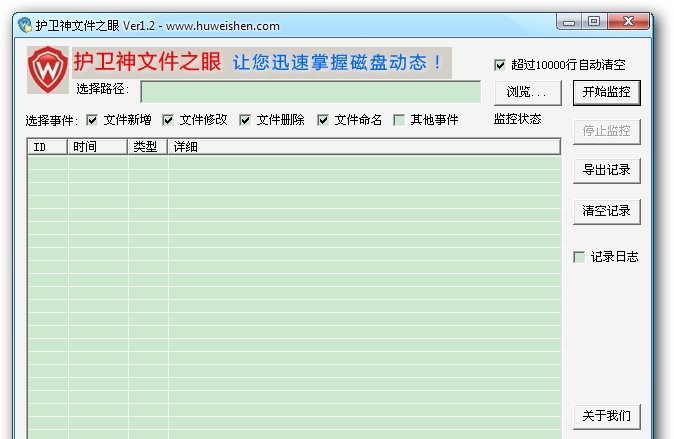Image resolution: width=674 pixels, height=439 pixels.
Task: Export records via 导出记录 button
Action: point(607,170)
